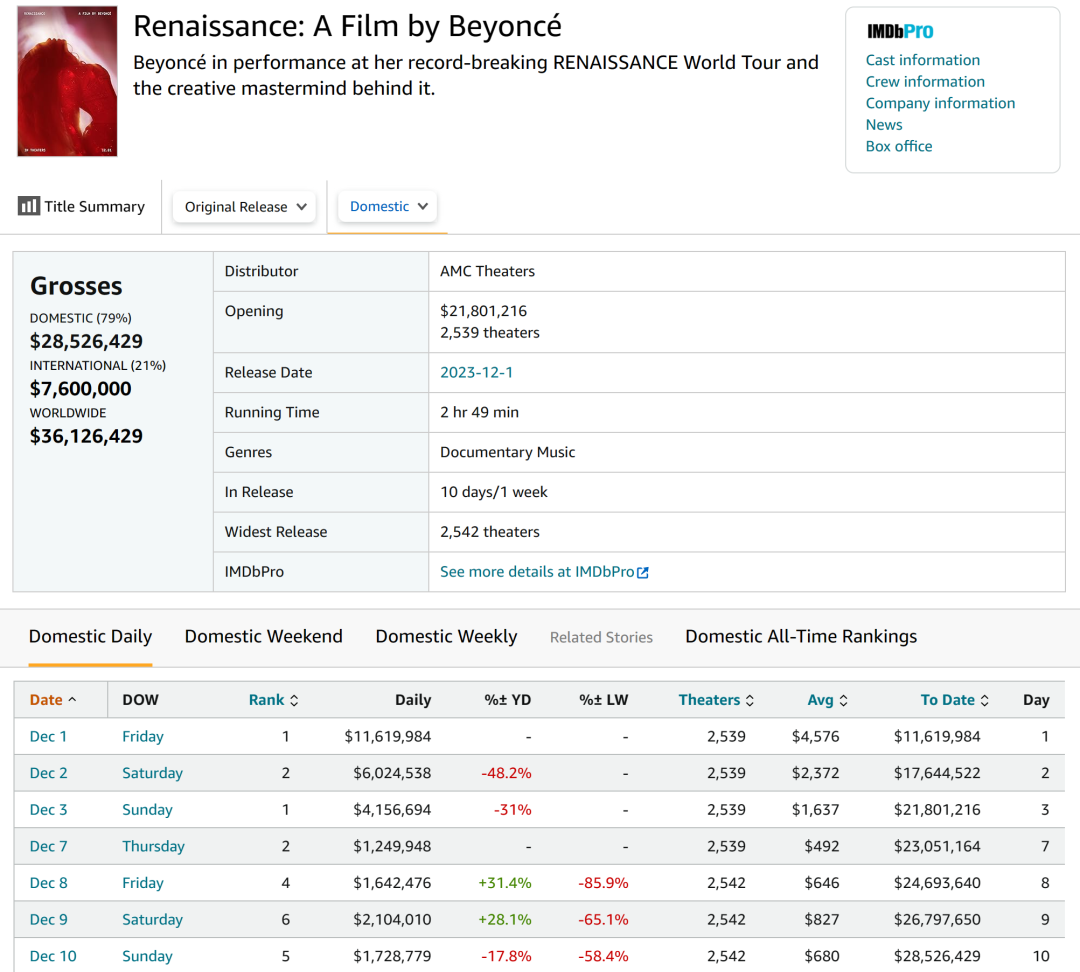Open the Company information link
Image resolution: width=1080 pixels, height=972 pixels.
[x=940, y=103]
